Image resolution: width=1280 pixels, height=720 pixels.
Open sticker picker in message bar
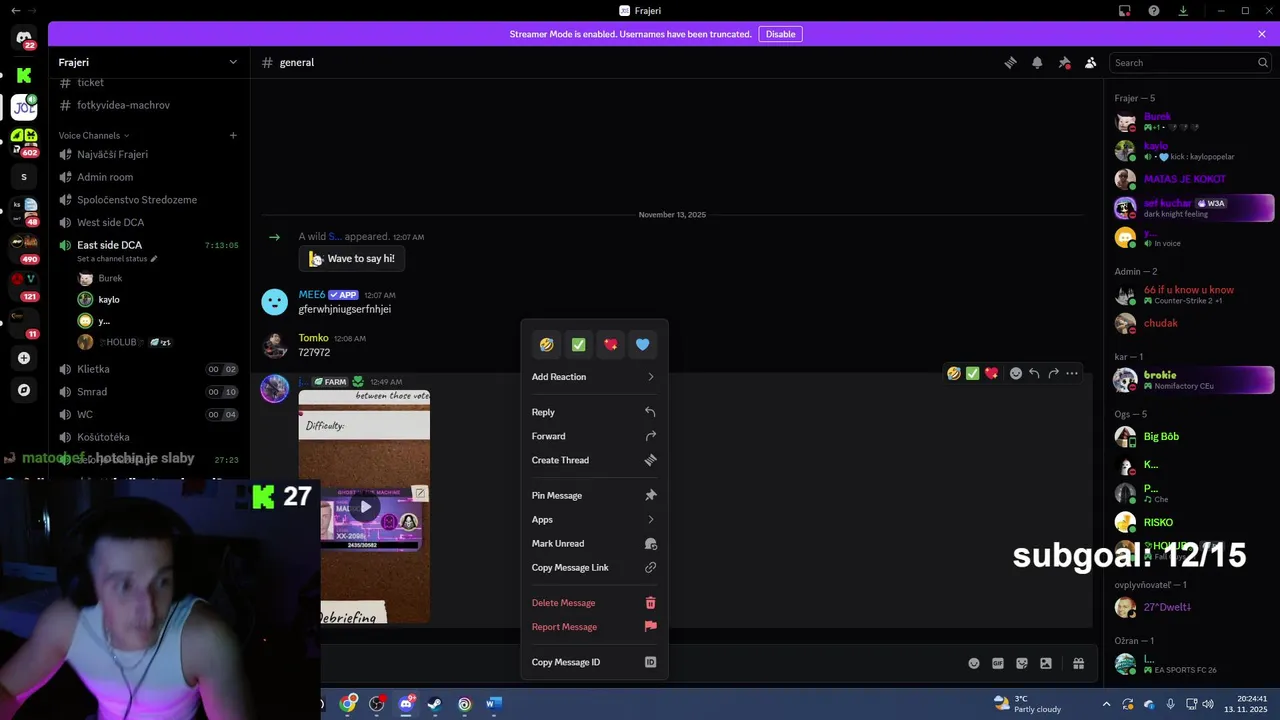pyautogui.click(x=1022, y=663)
